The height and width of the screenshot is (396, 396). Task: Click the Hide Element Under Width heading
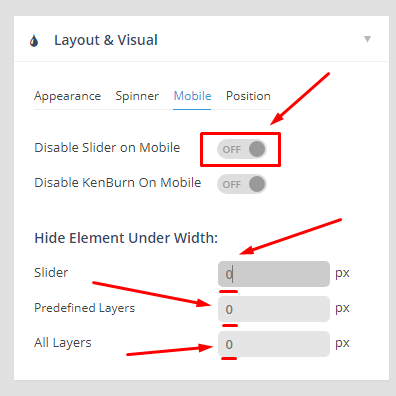(126, 238)
